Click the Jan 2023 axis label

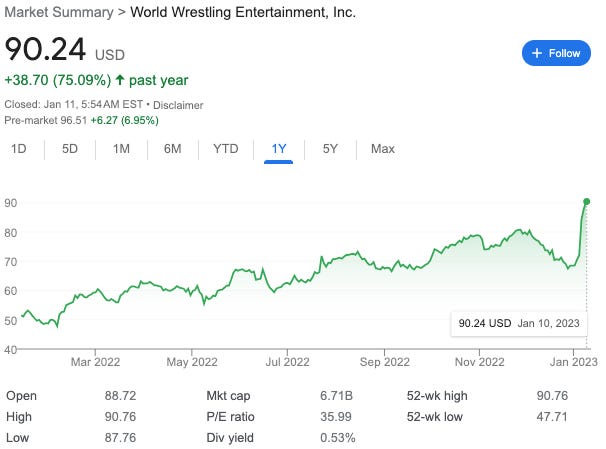(x=574, y=362)
